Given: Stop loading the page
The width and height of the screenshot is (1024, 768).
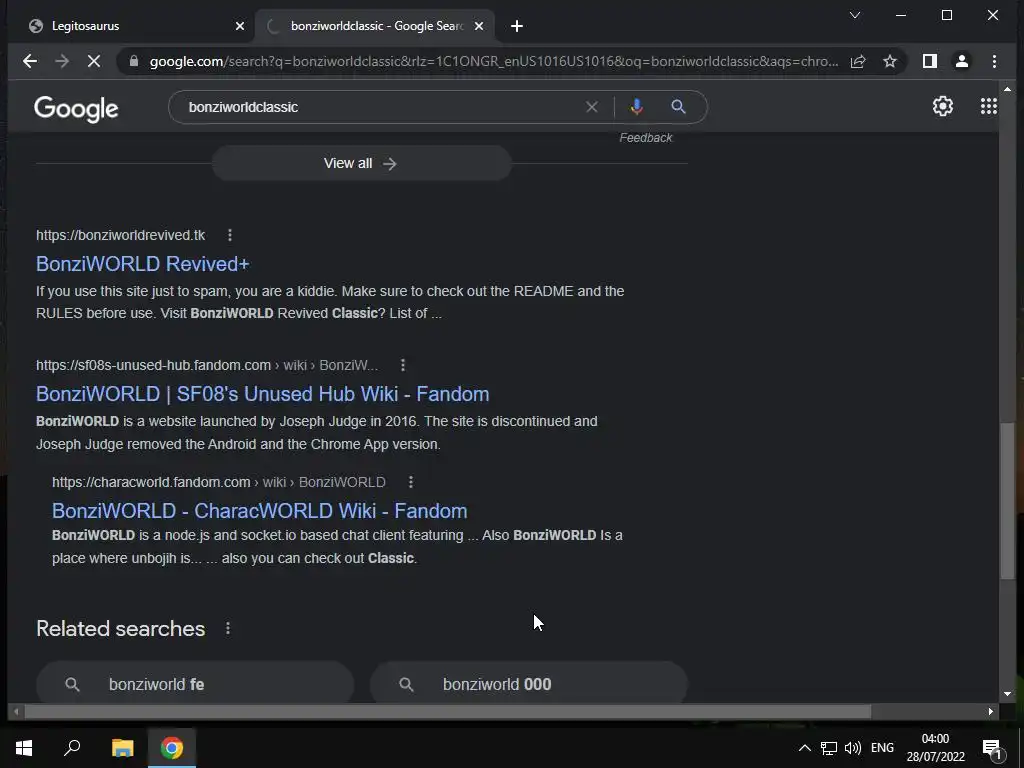Looking at the screenshot, I should click(94, 61).
